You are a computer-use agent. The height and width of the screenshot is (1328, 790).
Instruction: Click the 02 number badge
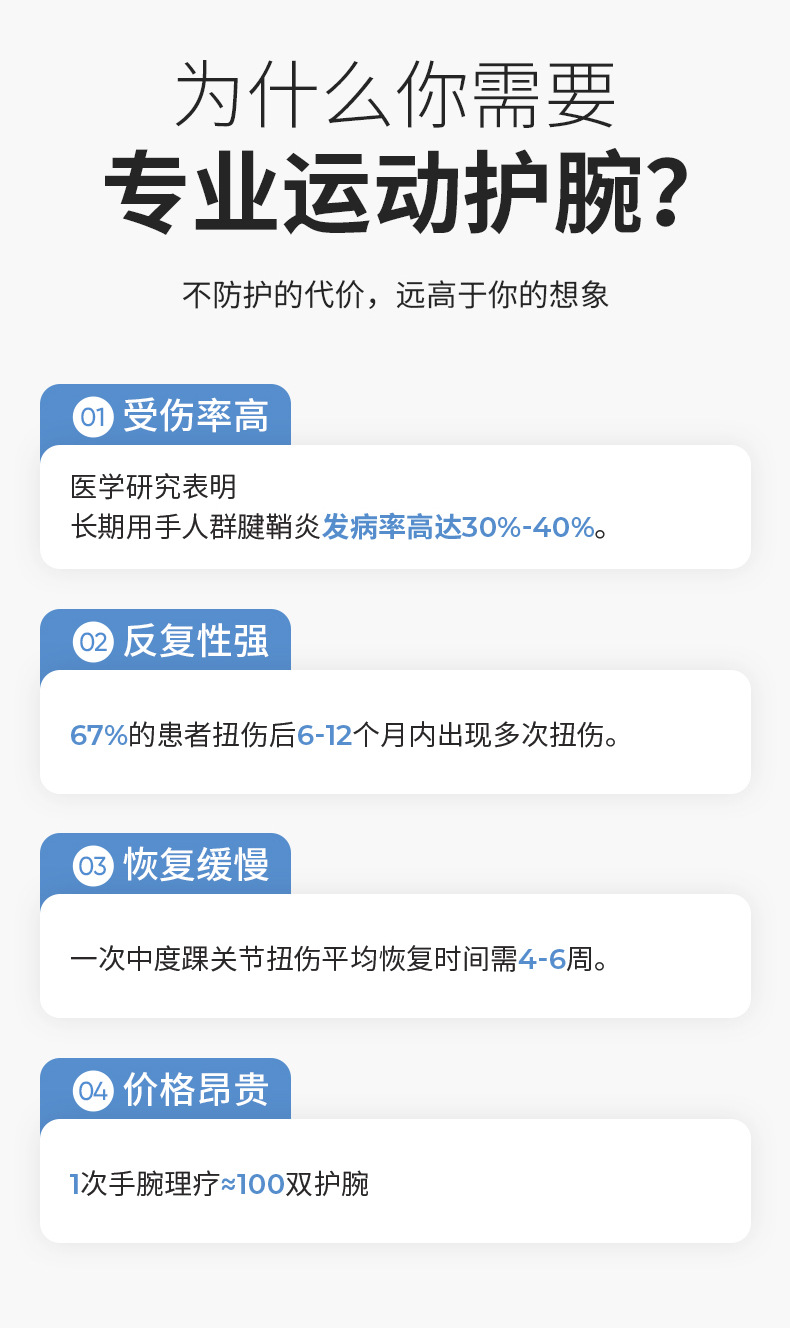pyautogui.click(x=93, y=642)
